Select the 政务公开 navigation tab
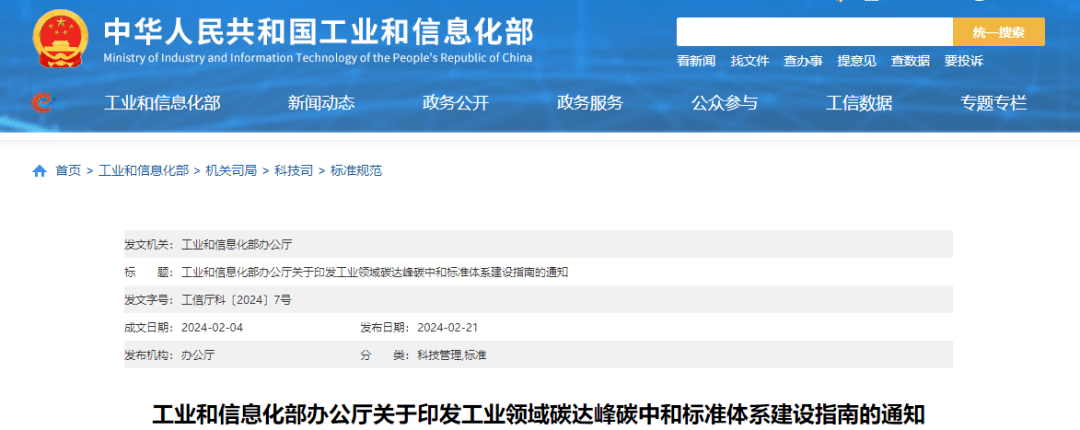1080x430 pixels. point(456,103)
